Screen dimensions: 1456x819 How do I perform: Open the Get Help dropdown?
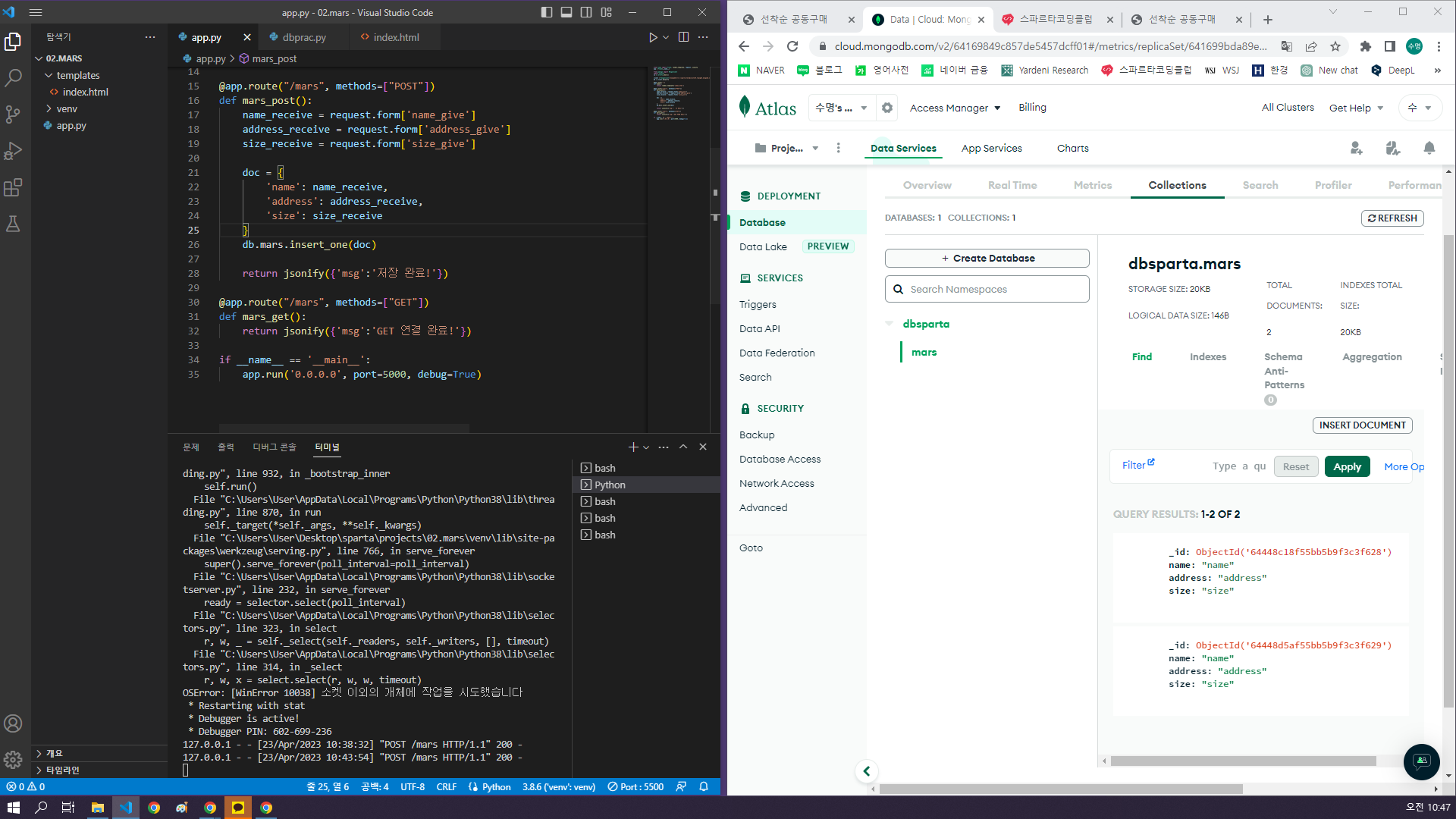pos(1356,108)
